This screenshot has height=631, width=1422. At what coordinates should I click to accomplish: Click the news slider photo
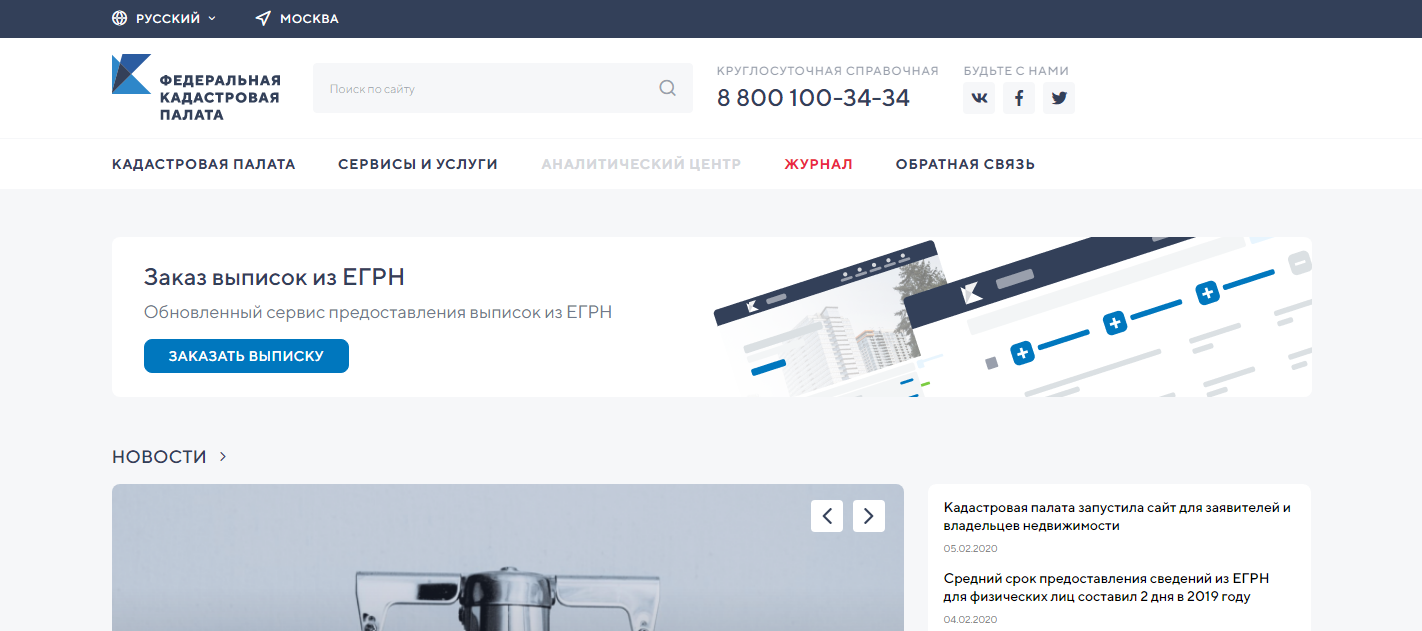click(x=508, y=558)
